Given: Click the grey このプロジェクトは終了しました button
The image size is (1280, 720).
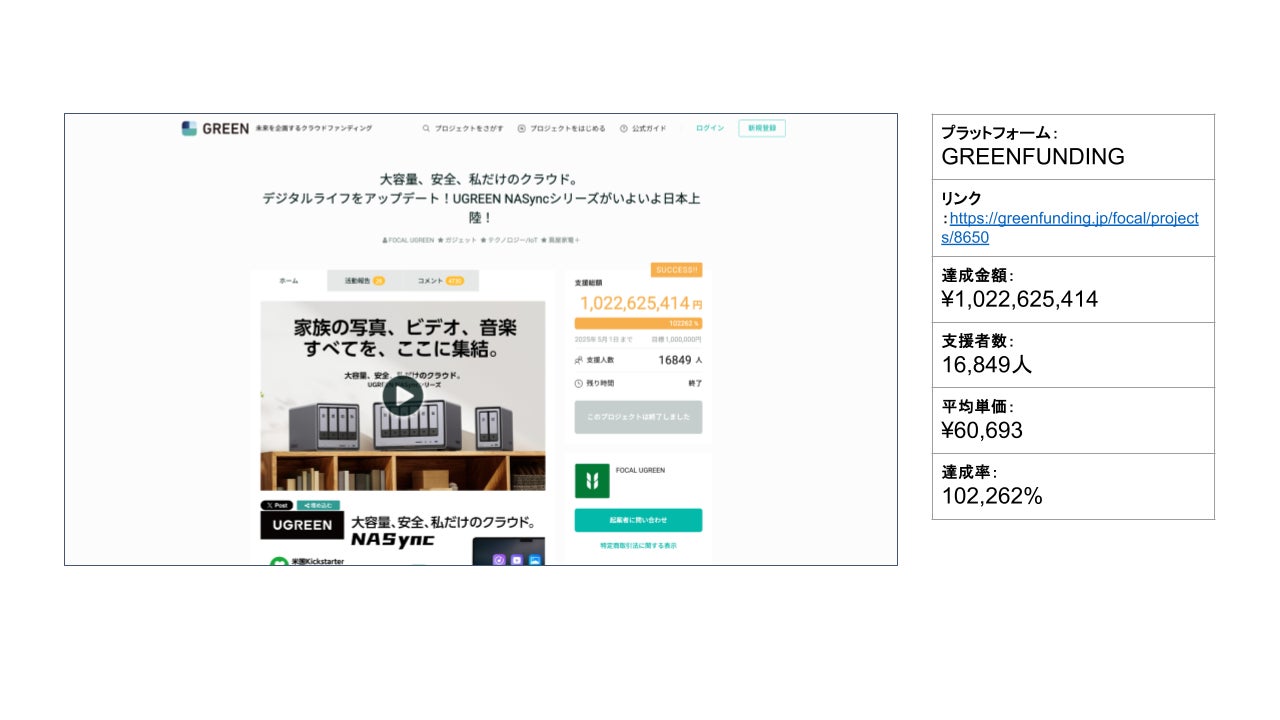Looking at the screenshot, I should pyautogui.click(x=638, y=417).
